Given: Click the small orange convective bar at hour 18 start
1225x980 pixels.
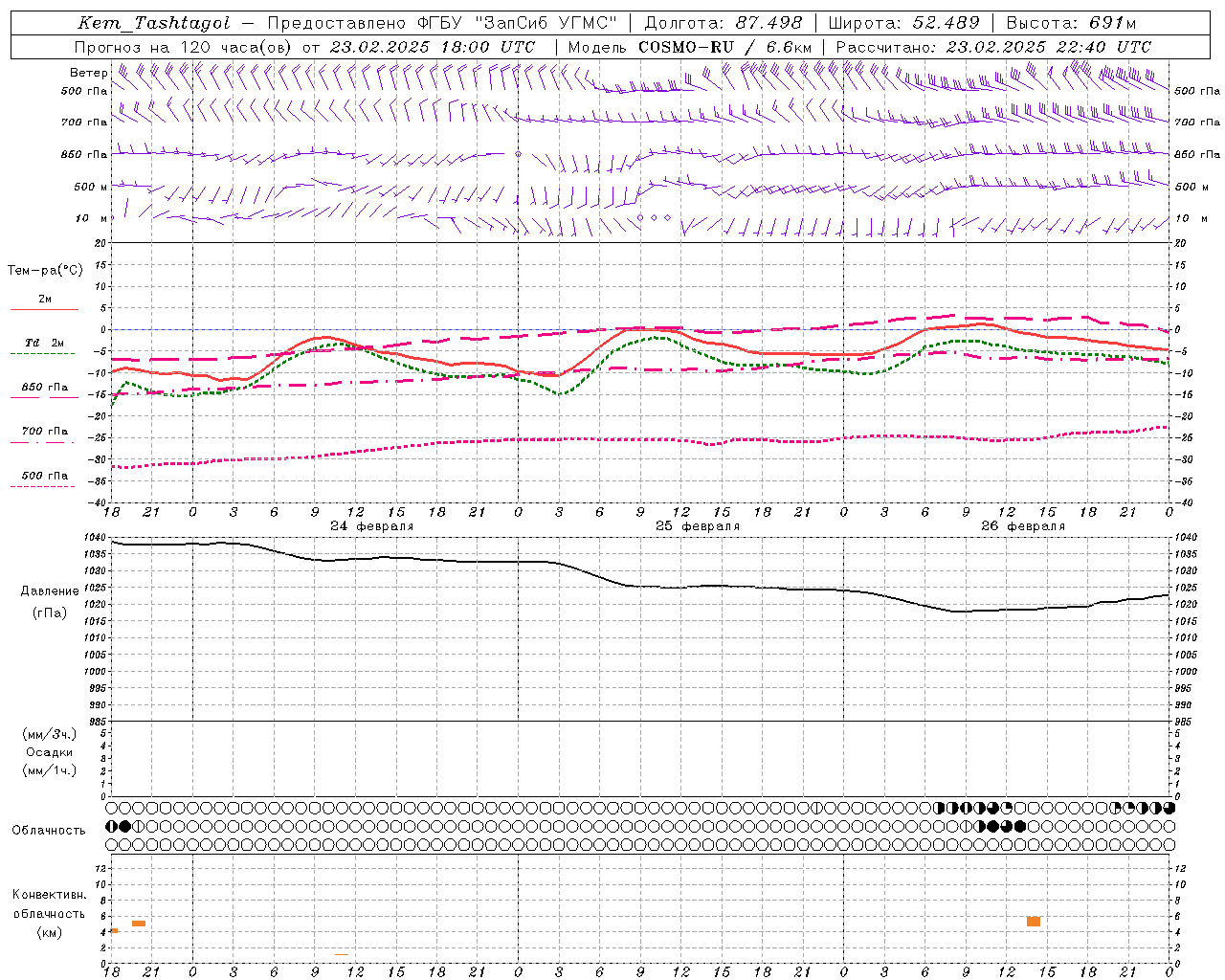Looking at the screenshot, I should tap(115, 930).
